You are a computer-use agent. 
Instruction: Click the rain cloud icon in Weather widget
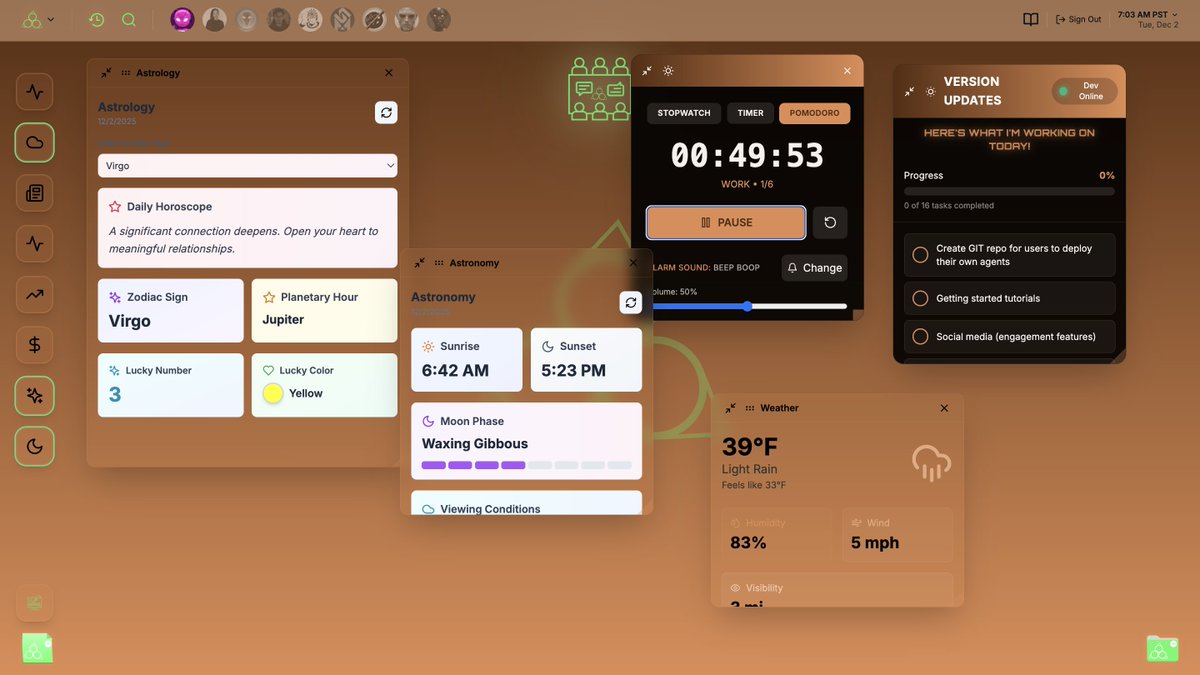point(931,463)
